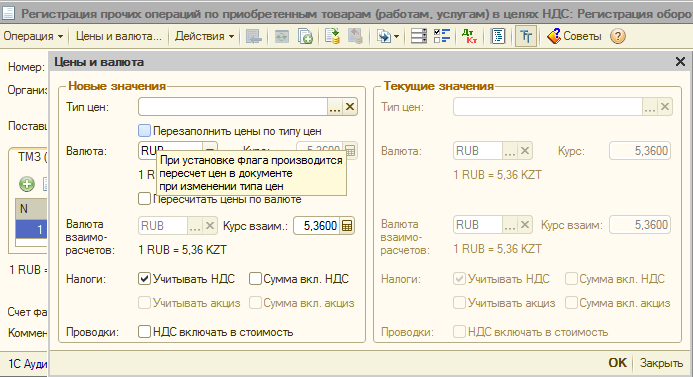Click the copy document icon with green plus
The image size is (693, 377).
pyautogui.click(x=305, y=36)
